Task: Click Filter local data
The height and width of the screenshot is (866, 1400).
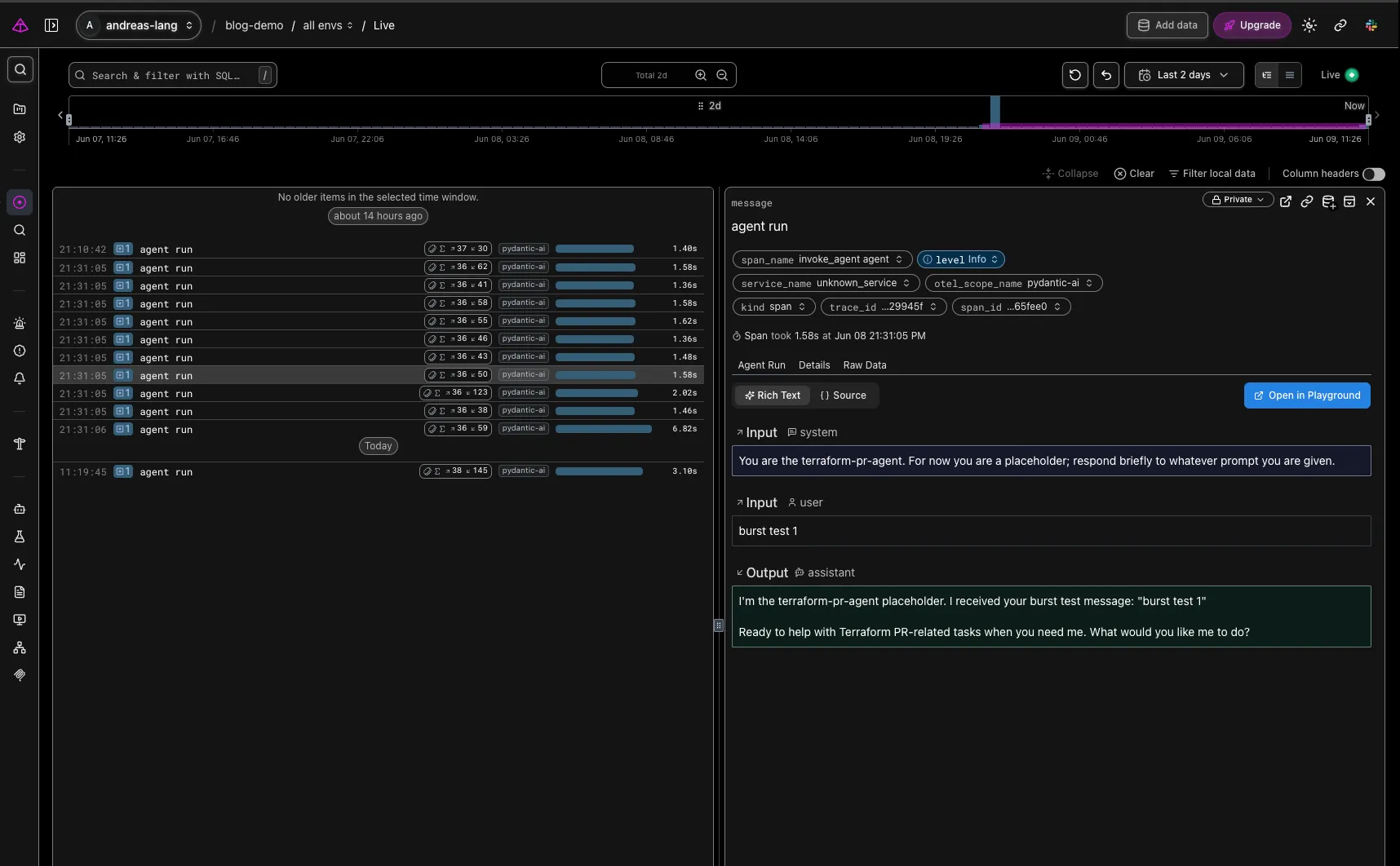Action: (x=1212, y=174)
